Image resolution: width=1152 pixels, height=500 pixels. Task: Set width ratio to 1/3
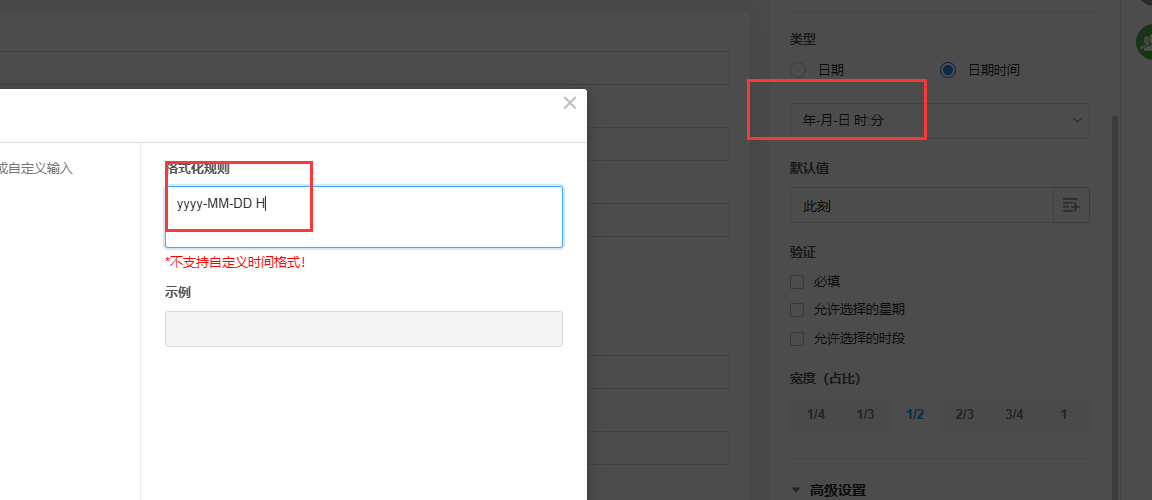point(865,415)
